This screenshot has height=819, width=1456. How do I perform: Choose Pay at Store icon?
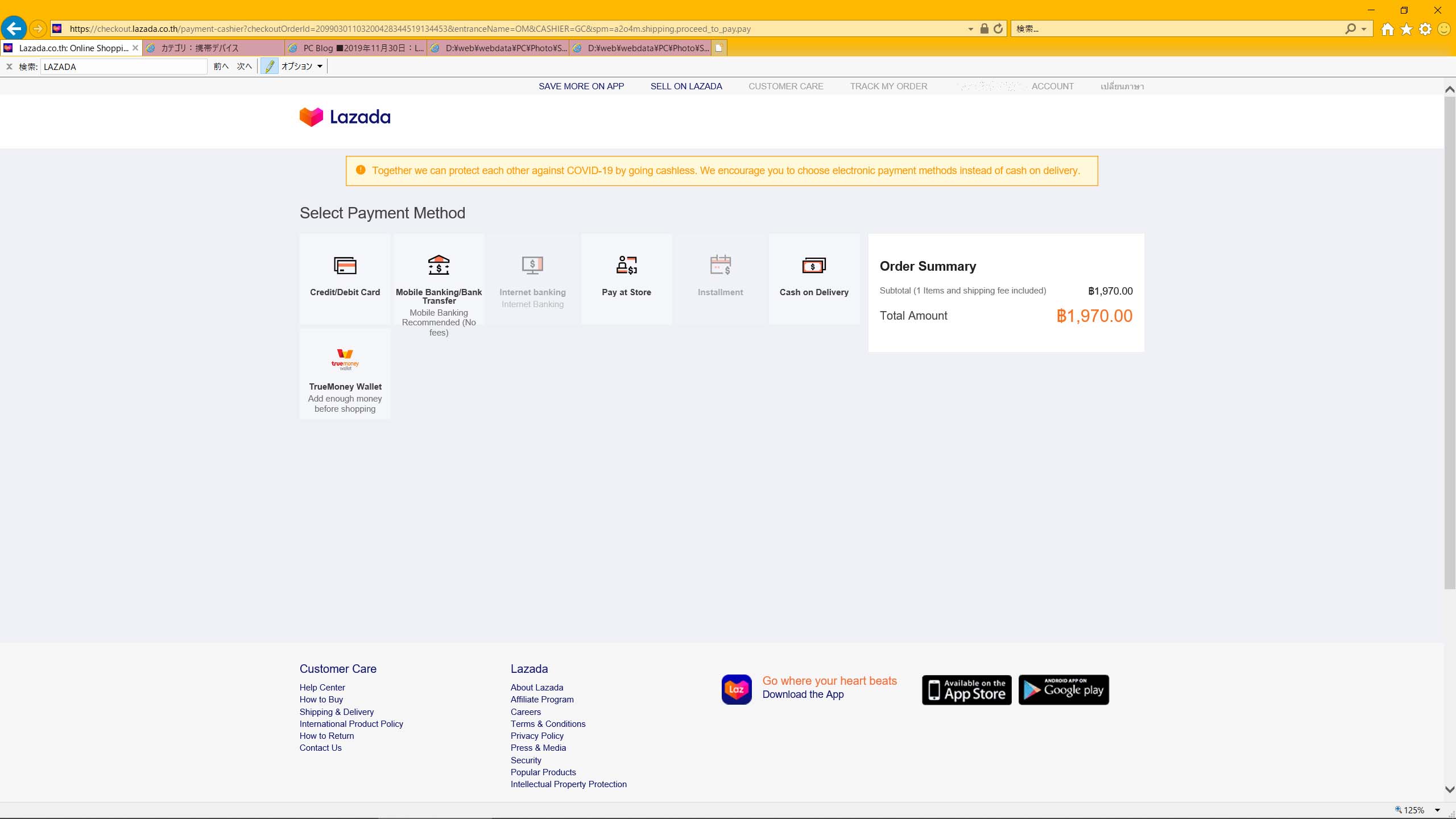coord(626,265)
